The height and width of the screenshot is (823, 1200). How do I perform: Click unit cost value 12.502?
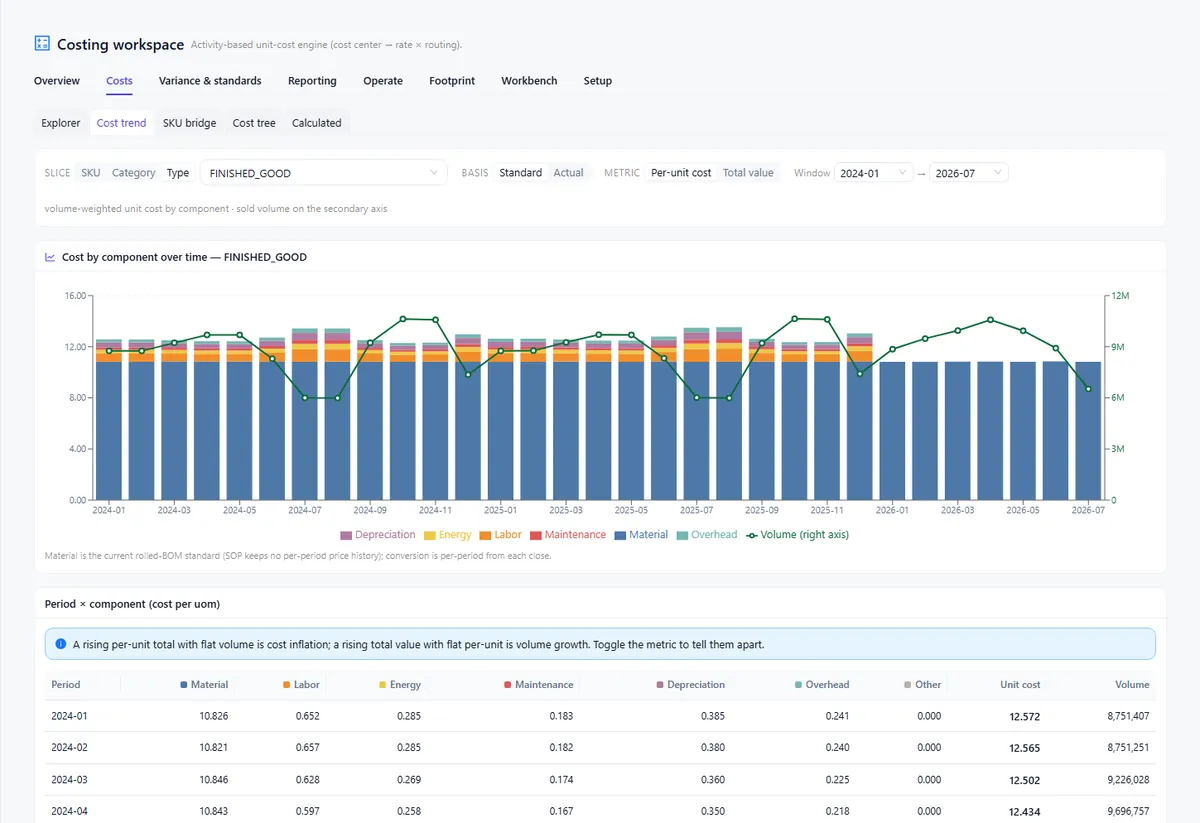tap(1024, 780)
